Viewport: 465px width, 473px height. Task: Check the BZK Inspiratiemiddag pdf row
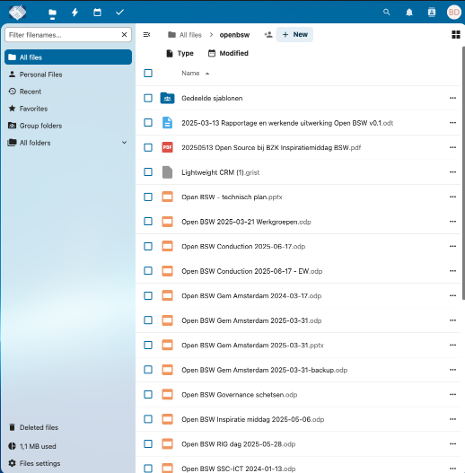pos(148,147)
